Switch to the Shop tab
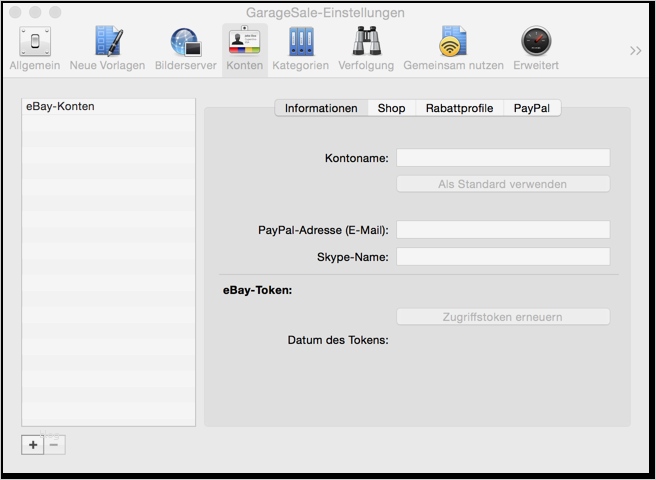Viewport: 656px width, 480px height. 392,108
